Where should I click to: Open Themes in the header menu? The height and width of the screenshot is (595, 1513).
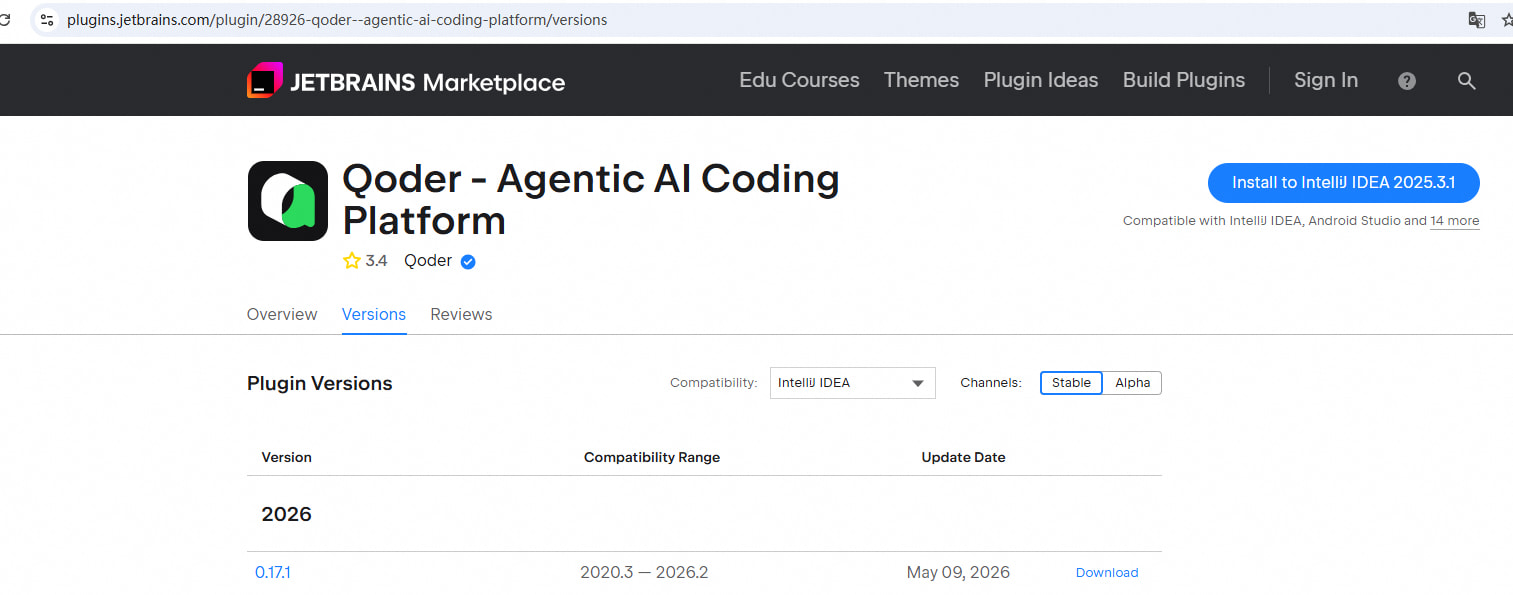pyautogui.click(x=921, y=80)
